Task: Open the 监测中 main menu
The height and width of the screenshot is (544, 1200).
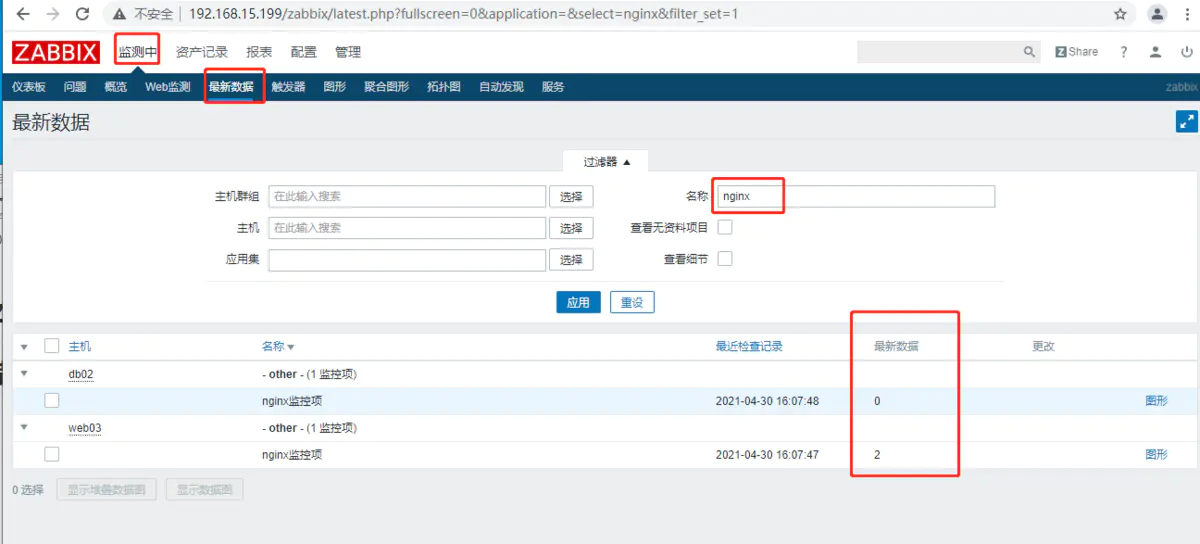Action: tap(138, 52)
